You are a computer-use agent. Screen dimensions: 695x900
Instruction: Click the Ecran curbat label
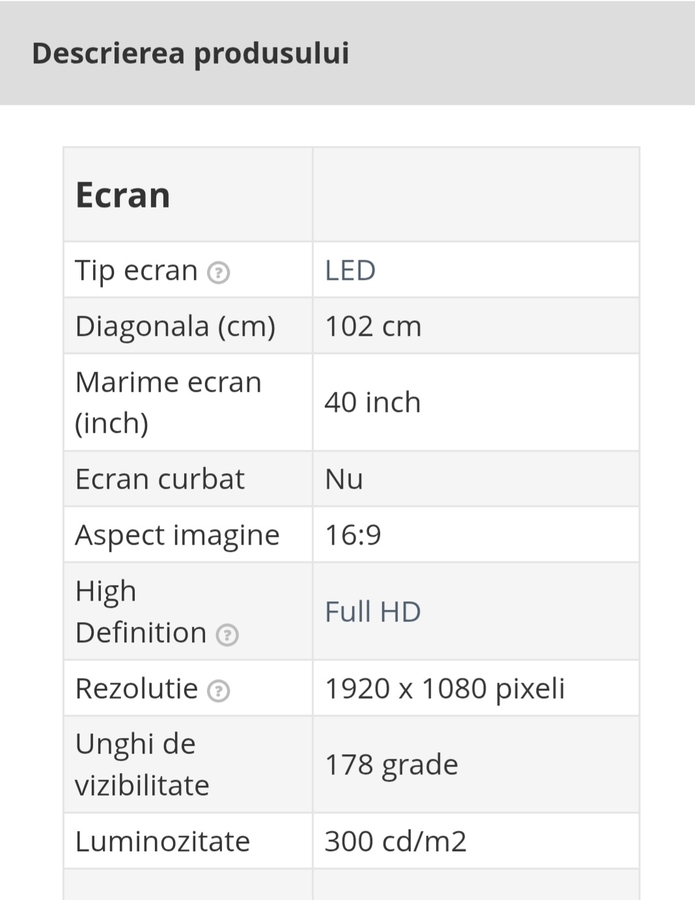(x=160, y=479)
